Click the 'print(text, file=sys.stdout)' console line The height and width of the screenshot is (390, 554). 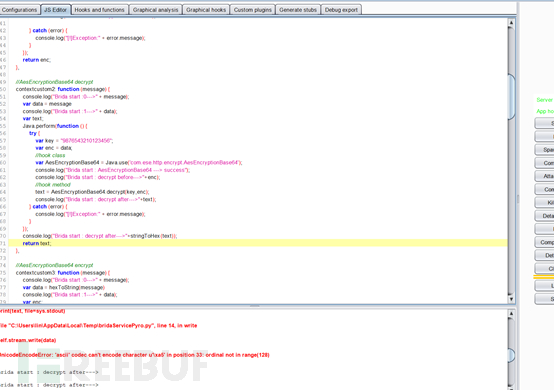[x=33, y=311]
